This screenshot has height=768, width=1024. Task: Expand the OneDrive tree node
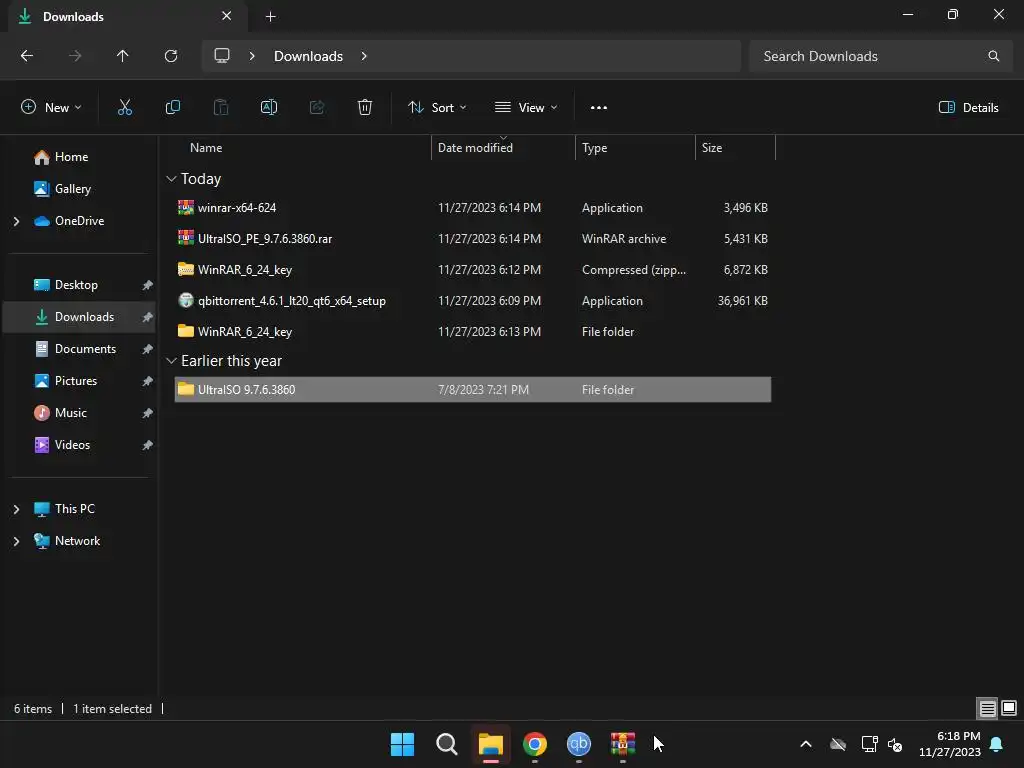click(x=16, y=221)
